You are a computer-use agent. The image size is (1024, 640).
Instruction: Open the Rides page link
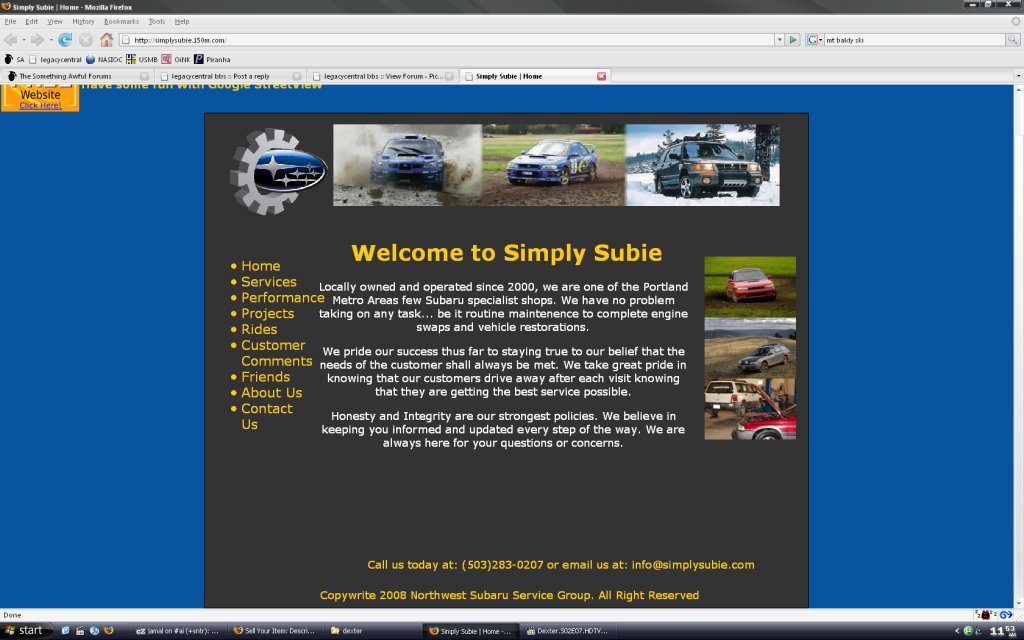coord(259,329)
